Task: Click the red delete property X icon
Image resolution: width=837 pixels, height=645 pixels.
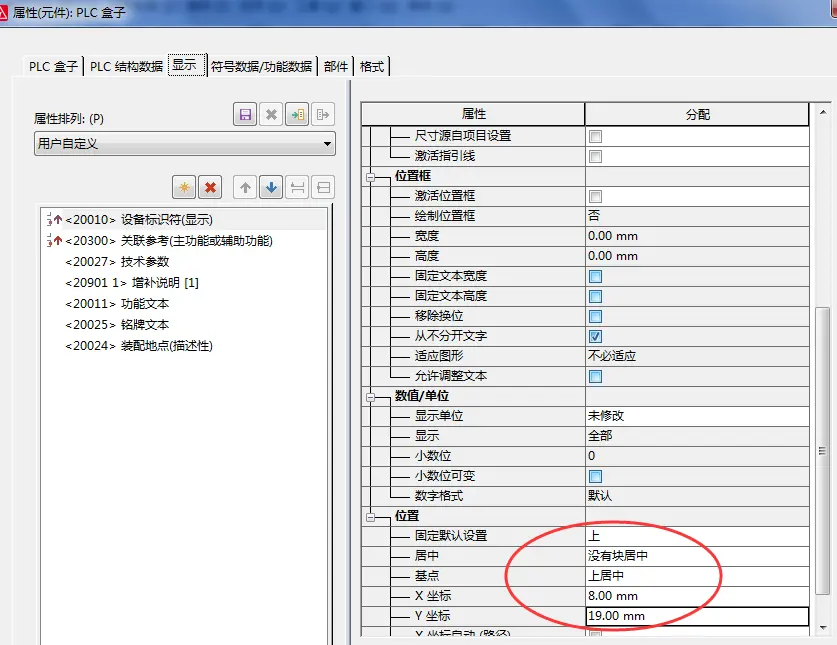Action: coord(210,187)
